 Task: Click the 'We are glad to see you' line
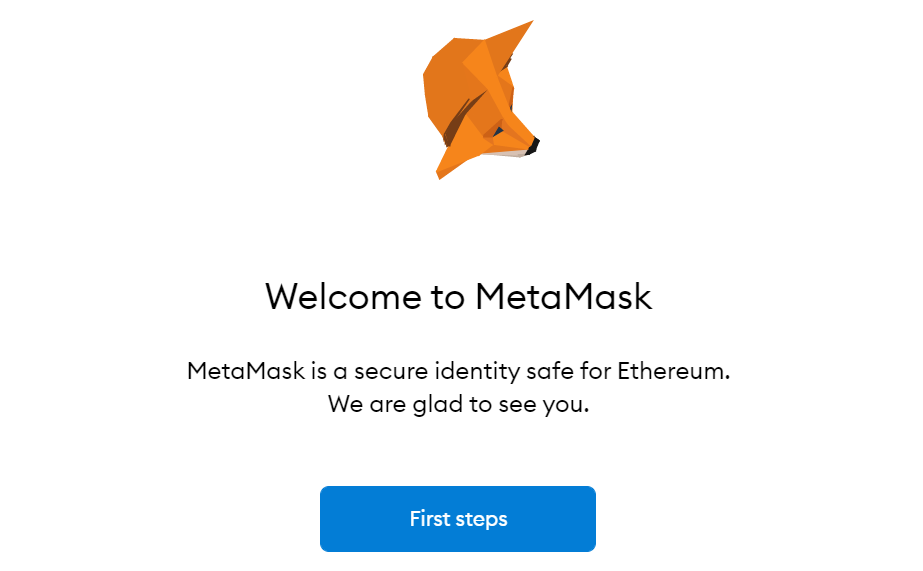458,404
